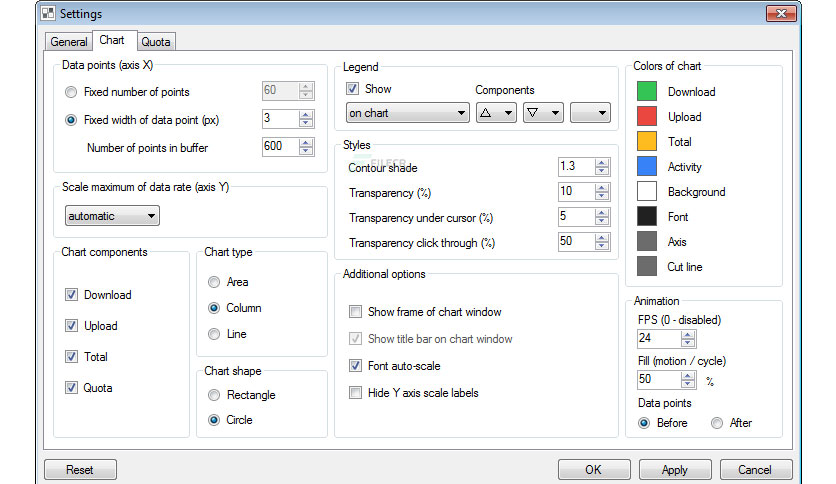Toggle the Upload chart component checkbox

point(71,326)
